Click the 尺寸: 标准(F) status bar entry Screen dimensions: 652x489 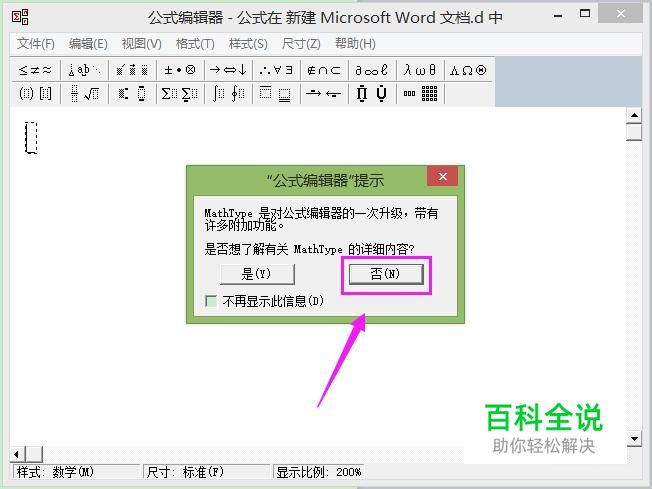click(x=207, y=472)
